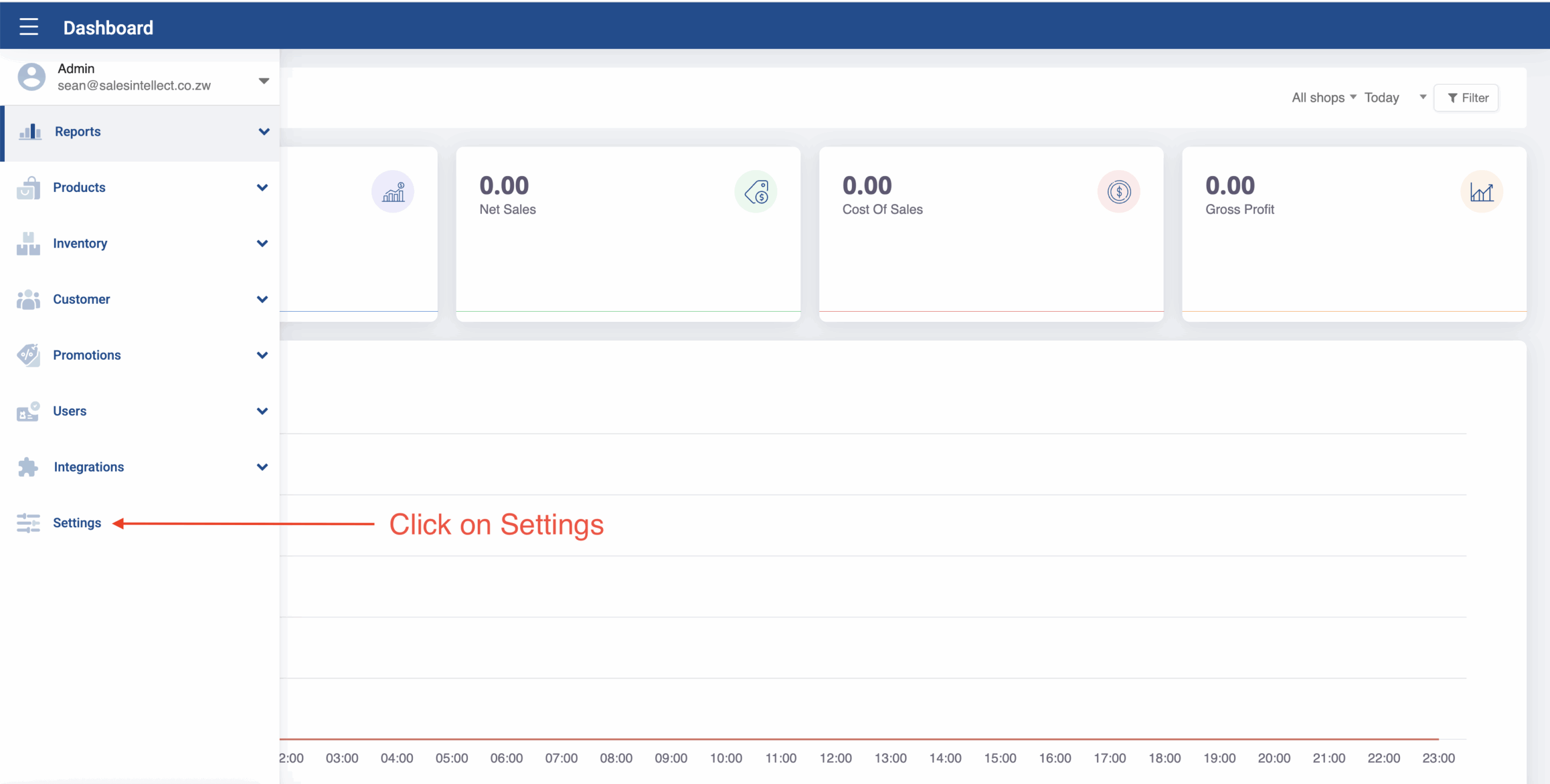Expand the Admin account dropdown arrow
This screenshot has width=1550, height=784.
tap(263, 81)
